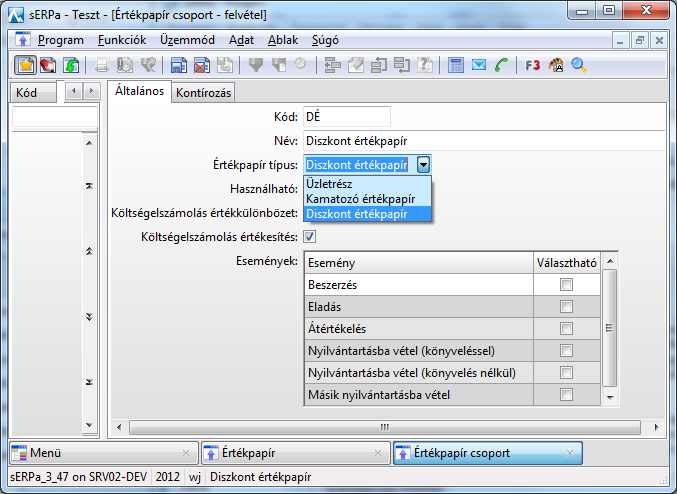Close the Értékpapír csoport tab
Image resolution: width=677 pixels, height=494 pixels.
(570, 453)
